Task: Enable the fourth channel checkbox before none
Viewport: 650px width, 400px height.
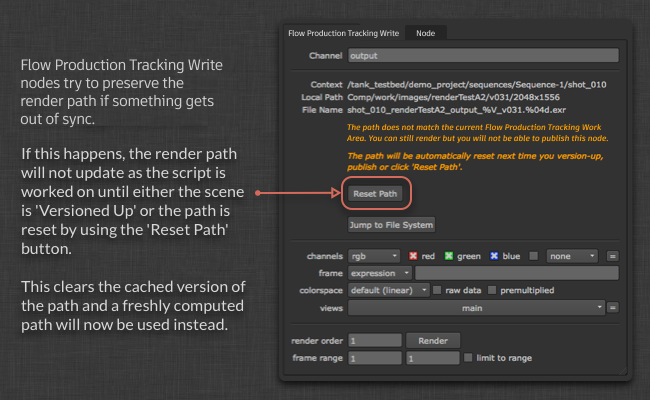Action: click(x=534, y=256)
